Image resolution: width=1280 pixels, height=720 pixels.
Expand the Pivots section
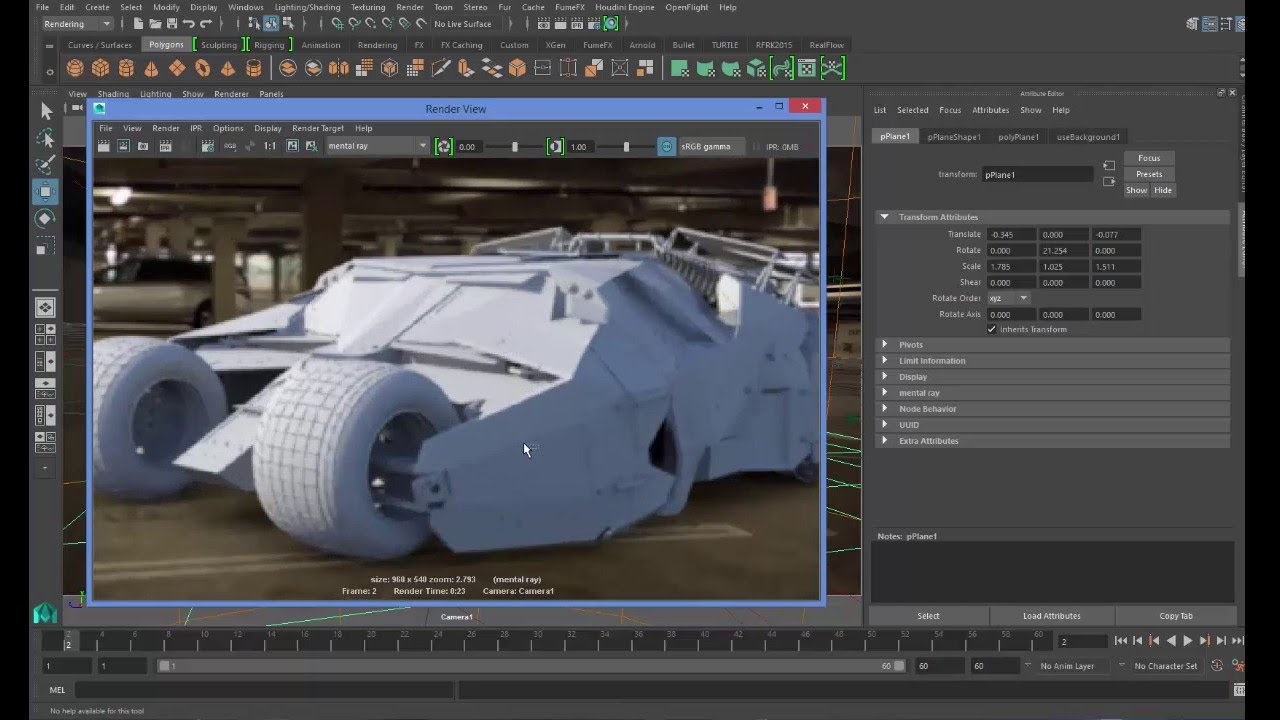point(884,345)
